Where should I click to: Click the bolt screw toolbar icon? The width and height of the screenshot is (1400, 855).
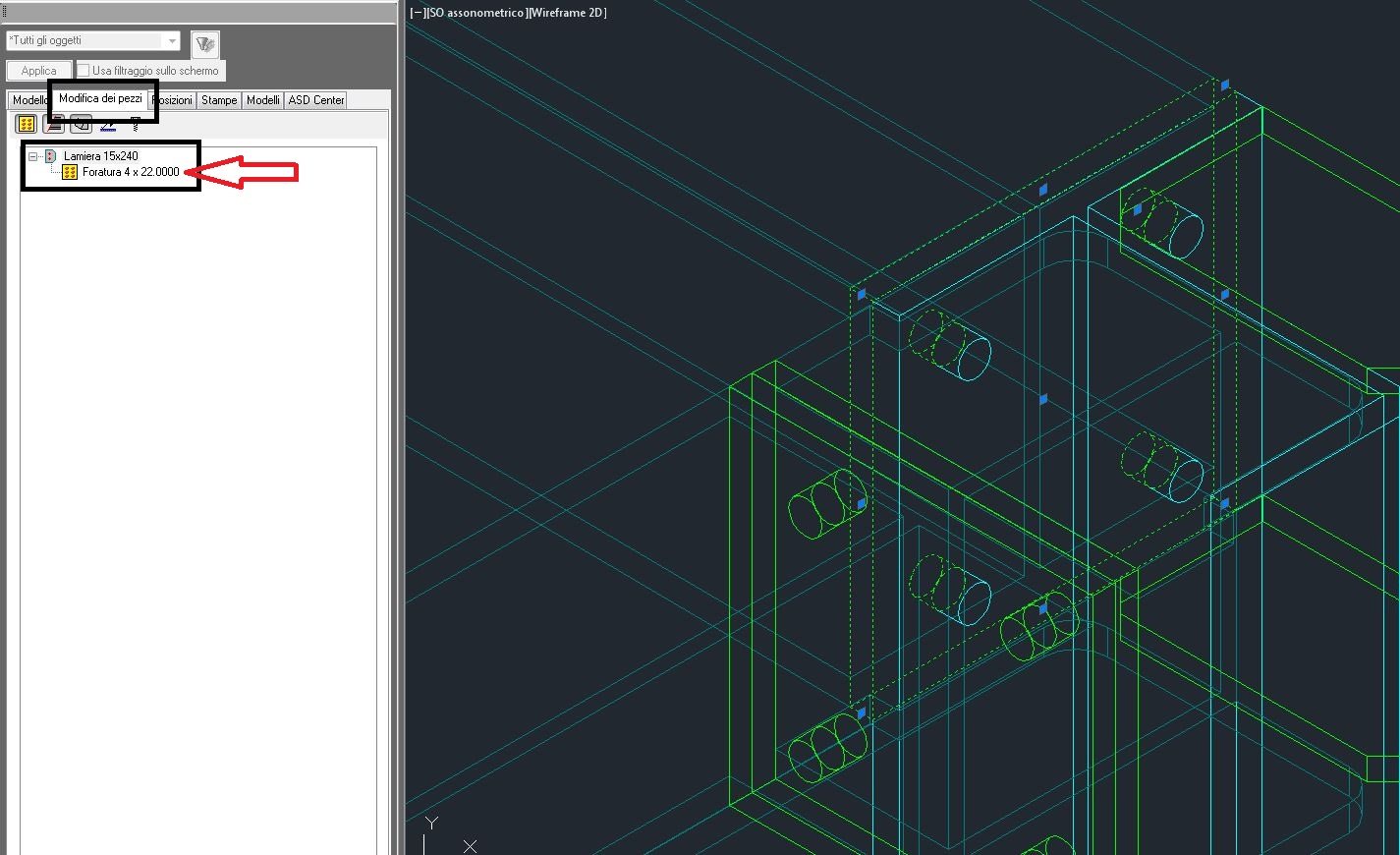click(x=136, y=124)
